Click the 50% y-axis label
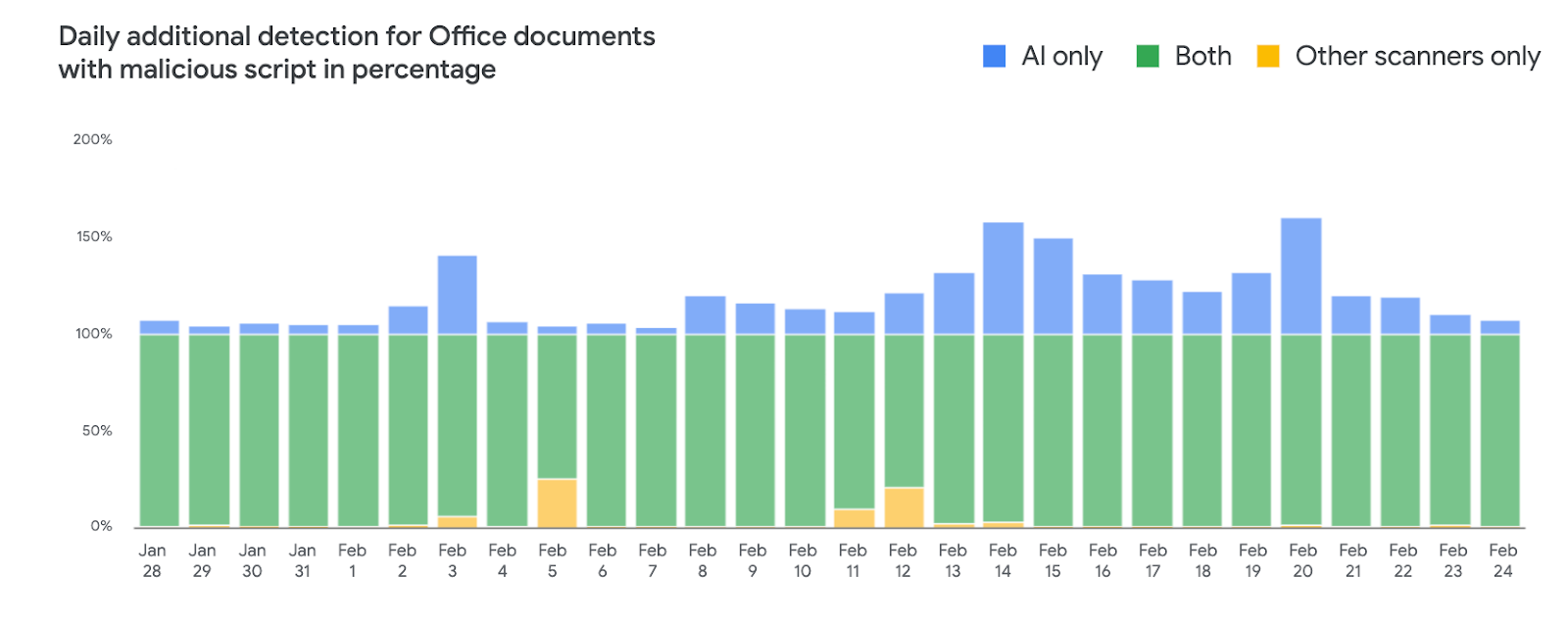Viewport: 1568px width, 624px height. tap(97, 431)
